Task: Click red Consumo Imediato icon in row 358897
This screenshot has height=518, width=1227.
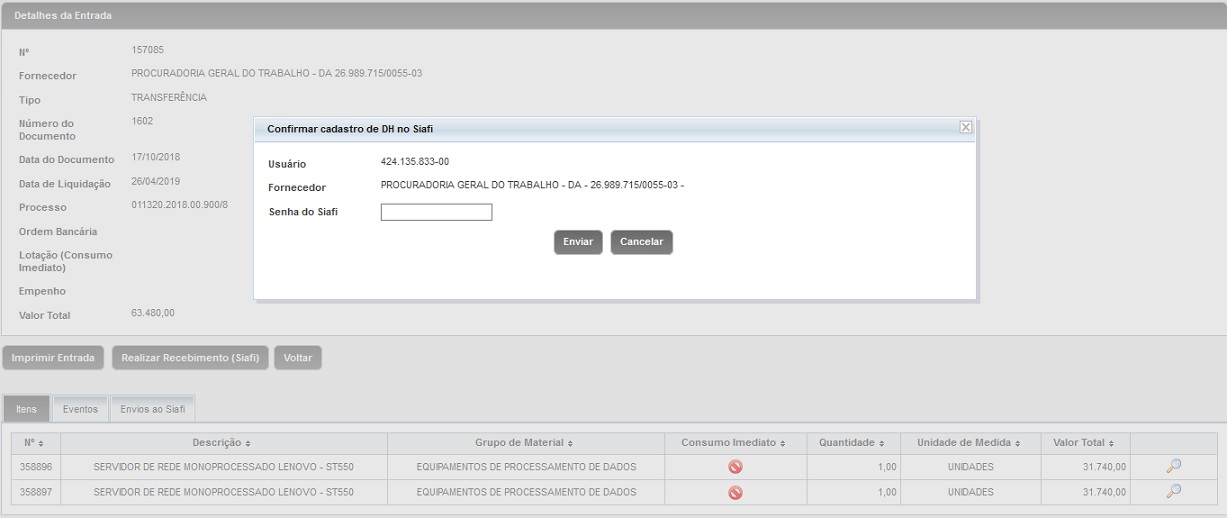Action: click(735, 492)
